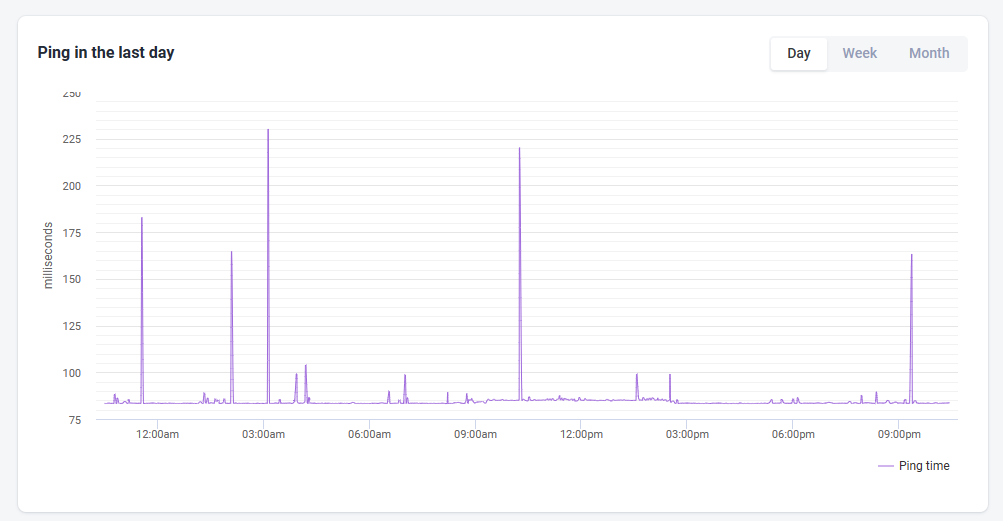Screen dimensions: 1003x521
Task: Click the 09:00am axis label
Action: pos(475,434)
